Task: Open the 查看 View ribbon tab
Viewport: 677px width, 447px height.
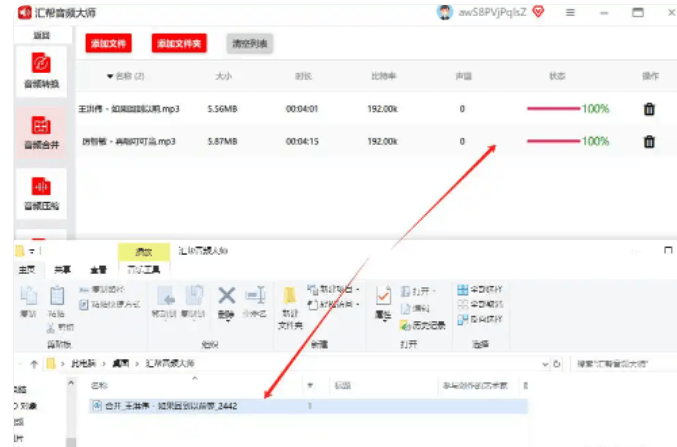Action: coord(98,269)
